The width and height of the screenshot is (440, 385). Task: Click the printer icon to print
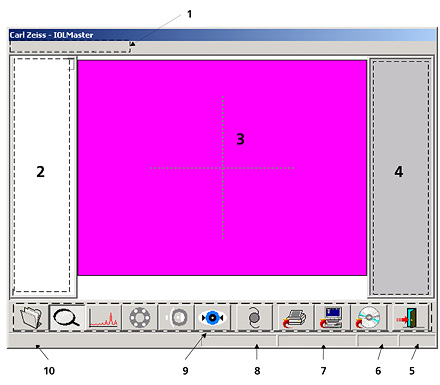point(295,318)
